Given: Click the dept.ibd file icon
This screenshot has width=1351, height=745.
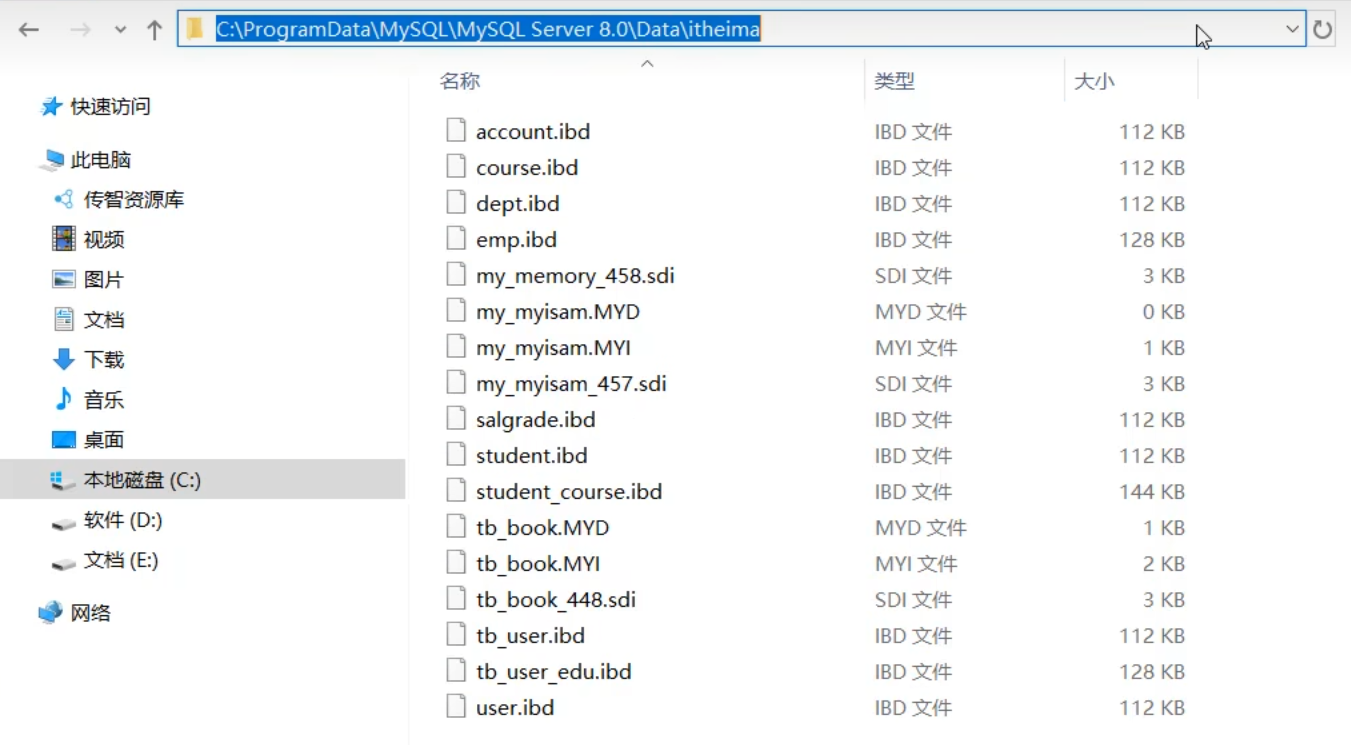Looking at the screenshot, I should (456, 203).
